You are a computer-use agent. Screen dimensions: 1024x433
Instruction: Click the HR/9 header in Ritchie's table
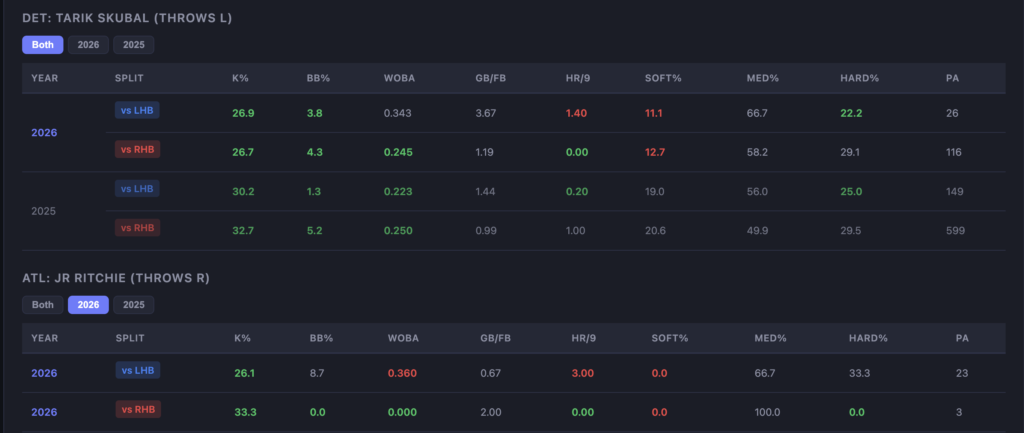[x=580, y=338]
